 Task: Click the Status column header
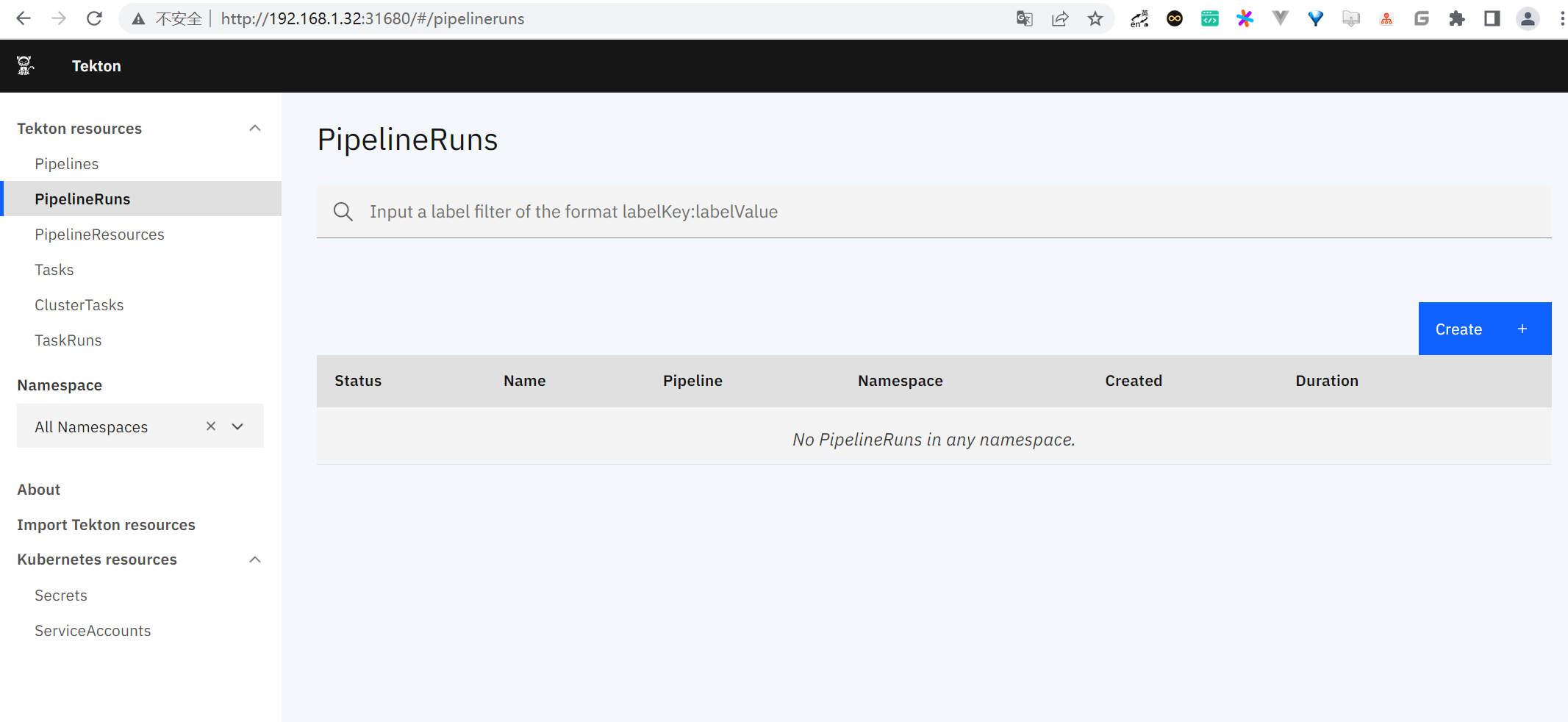358,380
